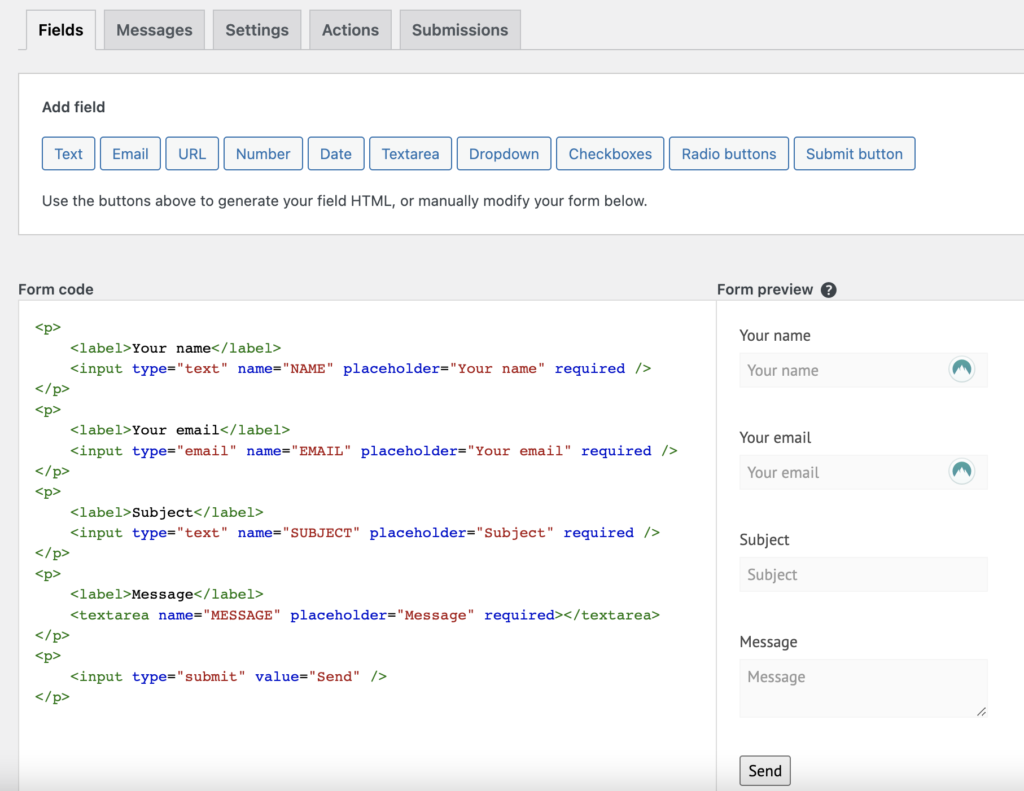1024x791 pixels.
Task: Place cursor on the label 'Subject' code line
Action: pyautogui.click(x=167, y=513)
